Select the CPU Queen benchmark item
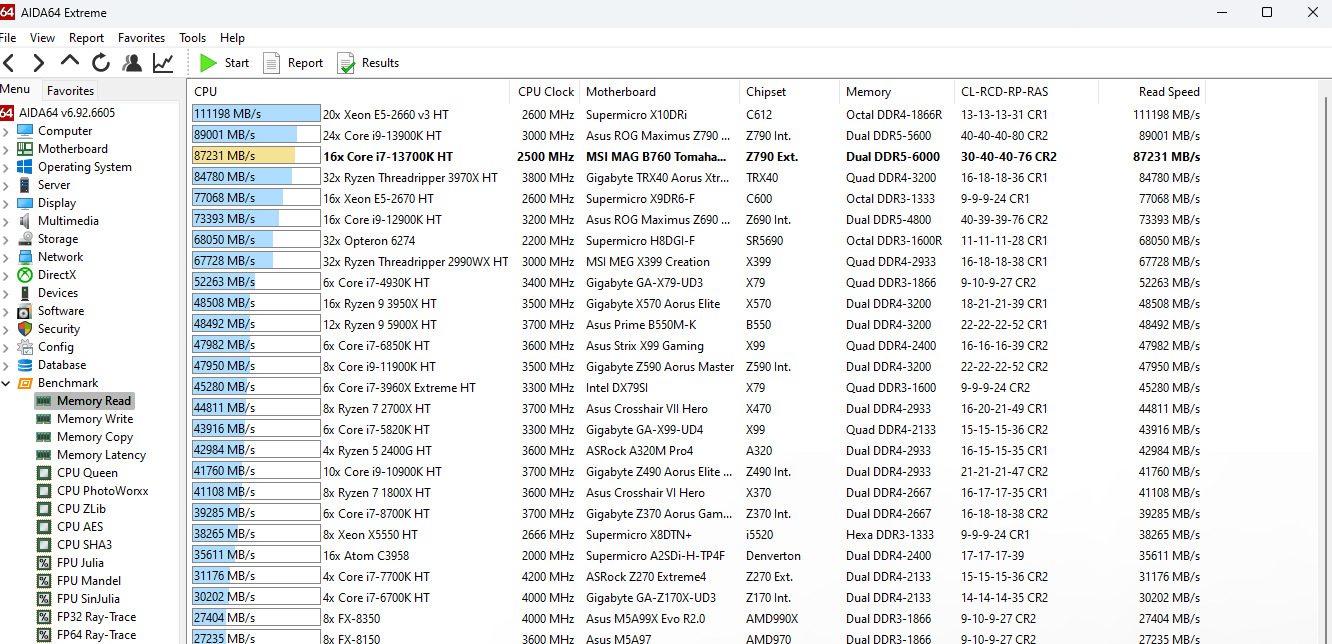Screen dimensions: 1332x644 (87, 473)
